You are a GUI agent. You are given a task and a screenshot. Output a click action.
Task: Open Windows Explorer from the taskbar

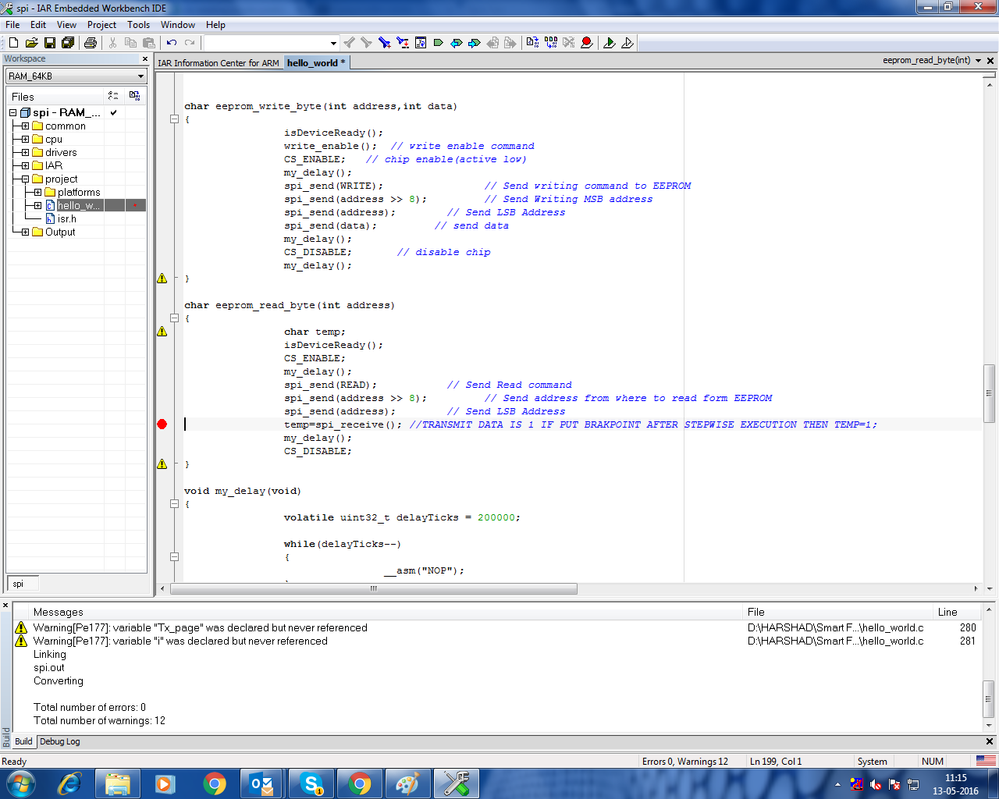coord(118,784)
